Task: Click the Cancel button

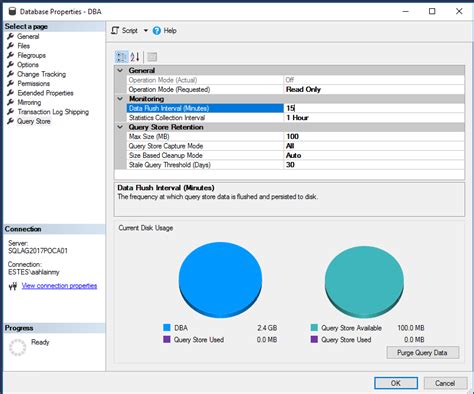Action: [x=445, y=383]
